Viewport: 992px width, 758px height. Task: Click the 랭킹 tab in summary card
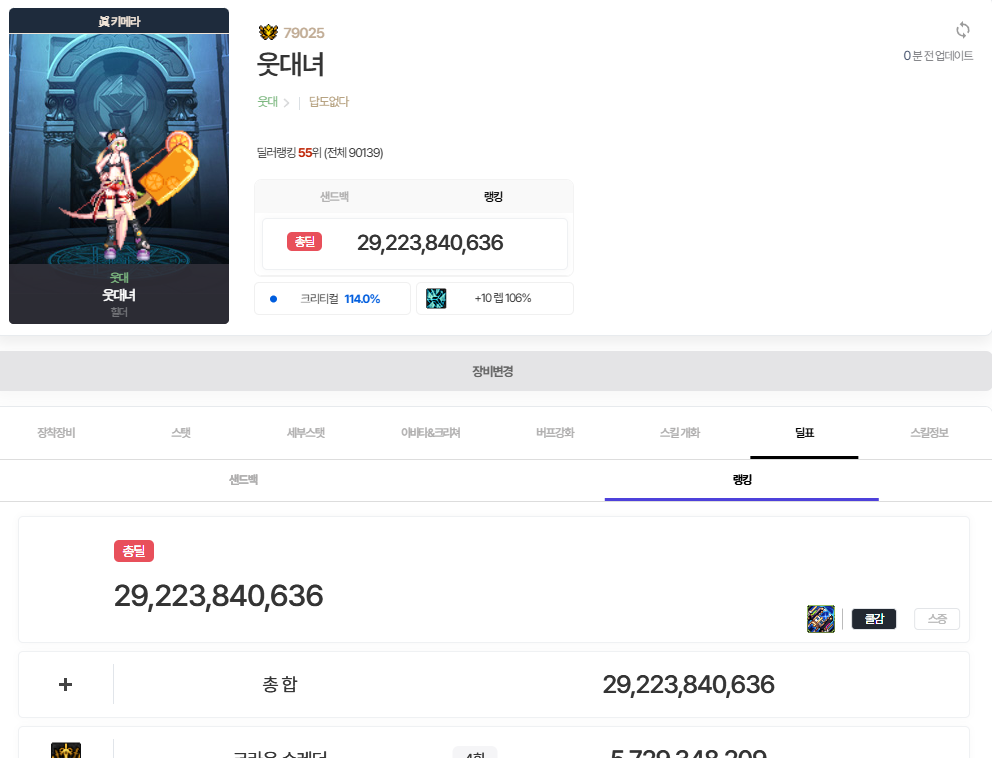click(493, 197)
